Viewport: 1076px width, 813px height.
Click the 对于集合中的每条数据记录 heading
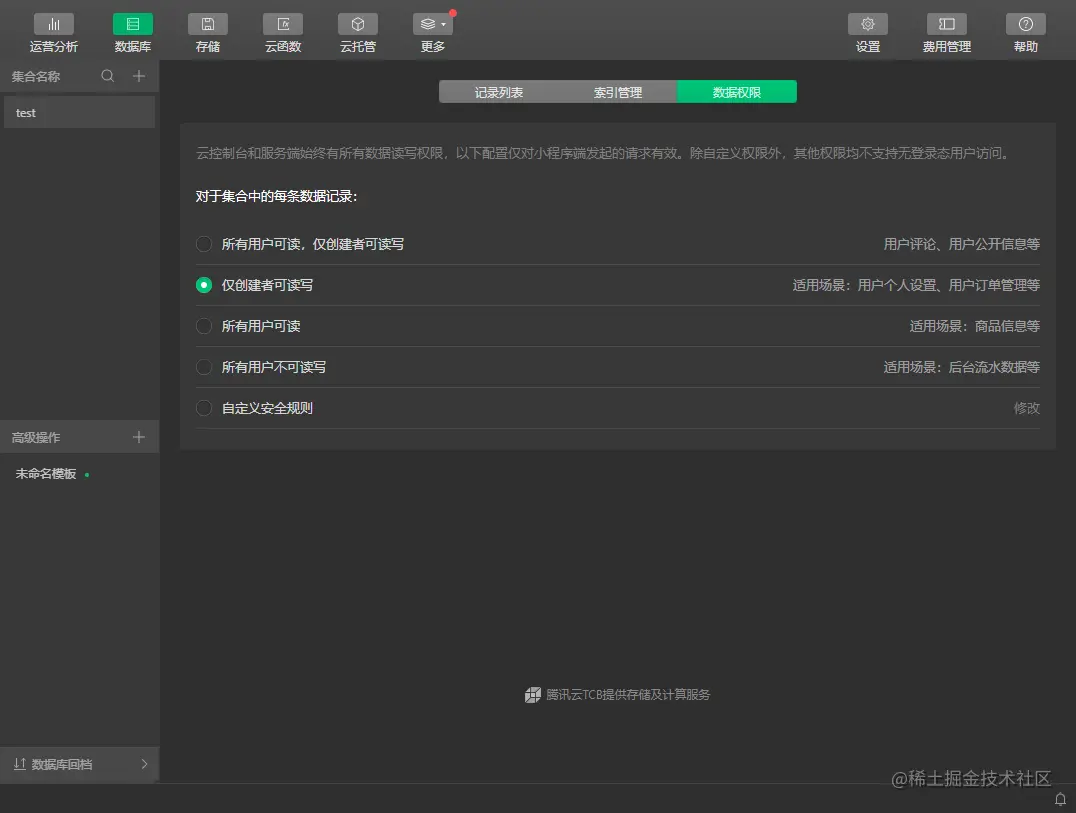click(x=277, y=196)
